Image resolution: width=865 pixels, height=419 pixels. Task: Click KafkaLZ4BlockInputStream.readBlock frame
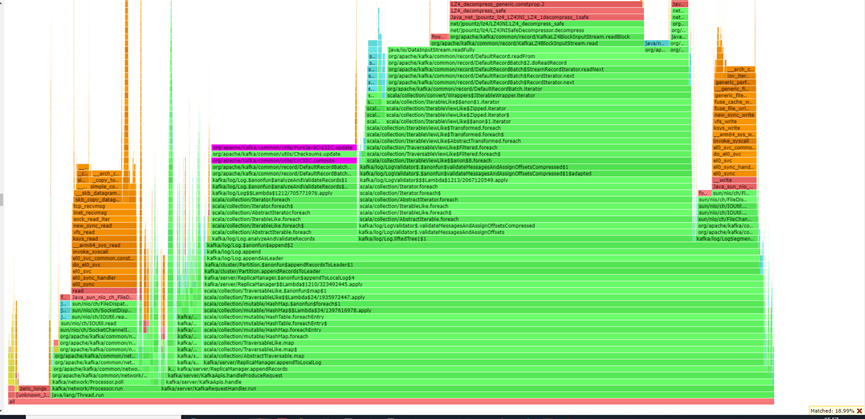pyautogui.click(x=546, y=36)
